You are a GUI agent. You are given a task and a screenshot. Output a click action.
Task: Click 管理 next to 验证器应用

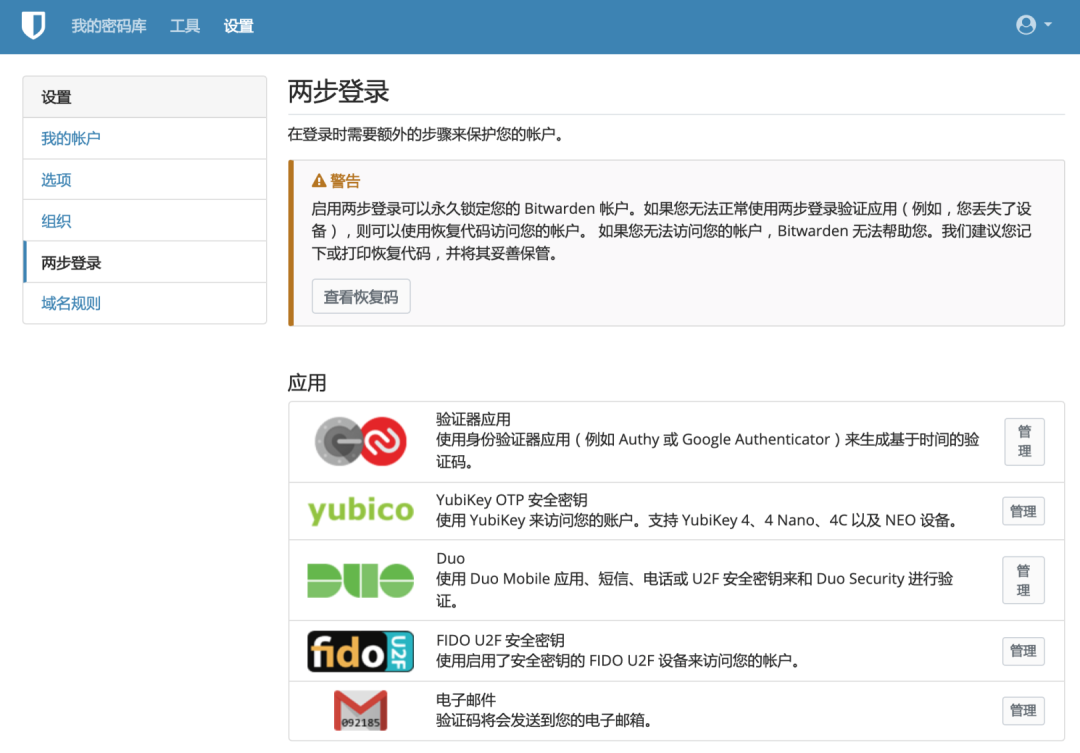click(x=1023, y=441)
